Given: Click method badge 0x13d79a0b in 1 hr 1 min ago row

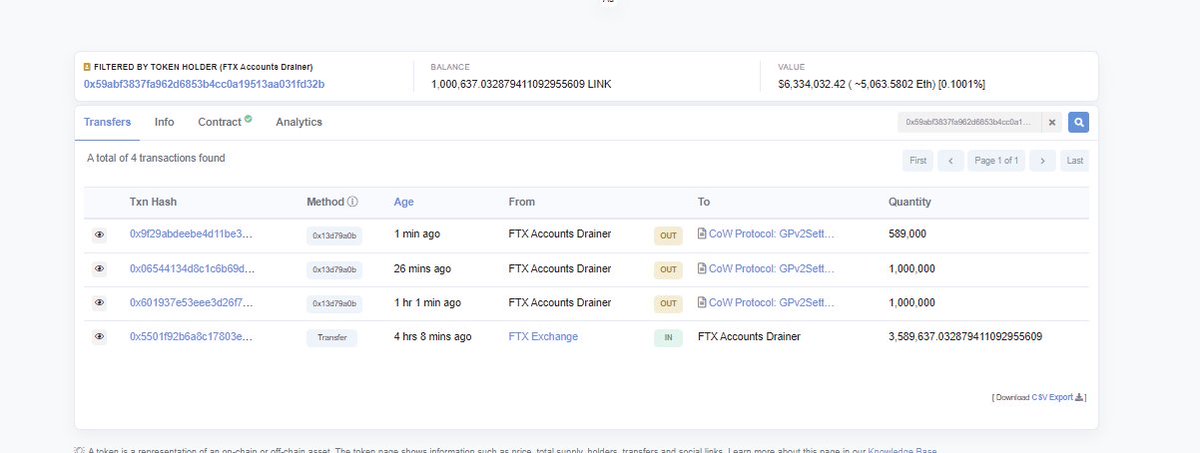Looking at the screenshot, I should coord(335,304).
